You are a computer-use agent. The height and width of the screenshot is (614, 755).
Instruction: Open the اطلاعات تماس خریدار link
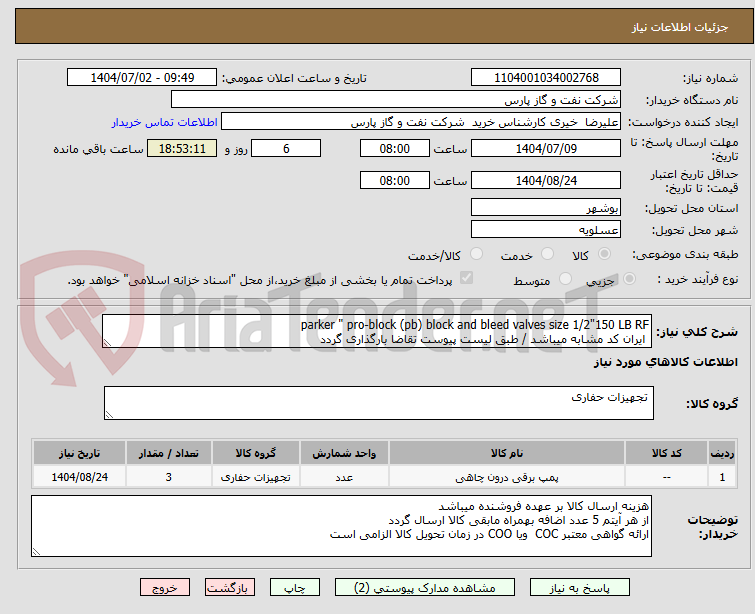165,122
